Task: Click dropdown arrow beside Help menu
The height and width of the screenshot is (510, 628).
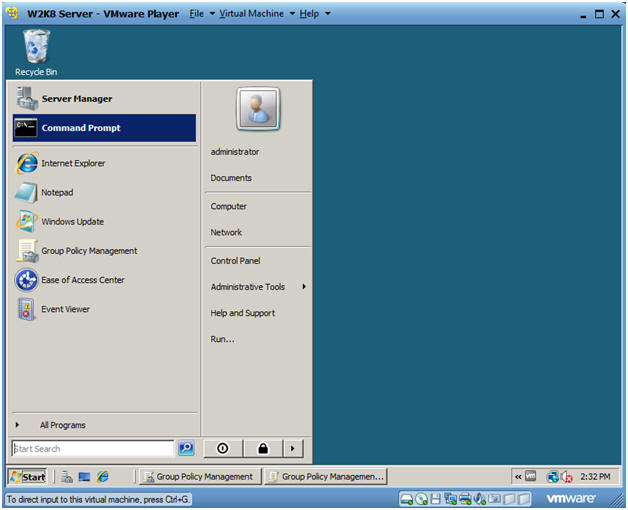Action: click(327, 14)
